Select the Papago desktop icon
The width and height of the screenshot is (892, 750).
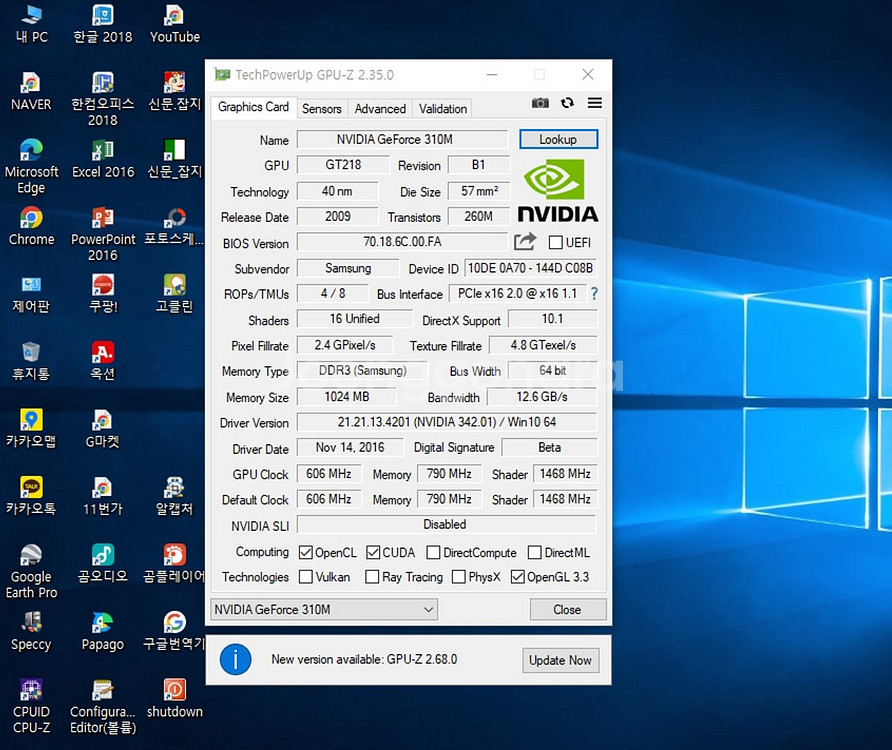click(103, 632)
